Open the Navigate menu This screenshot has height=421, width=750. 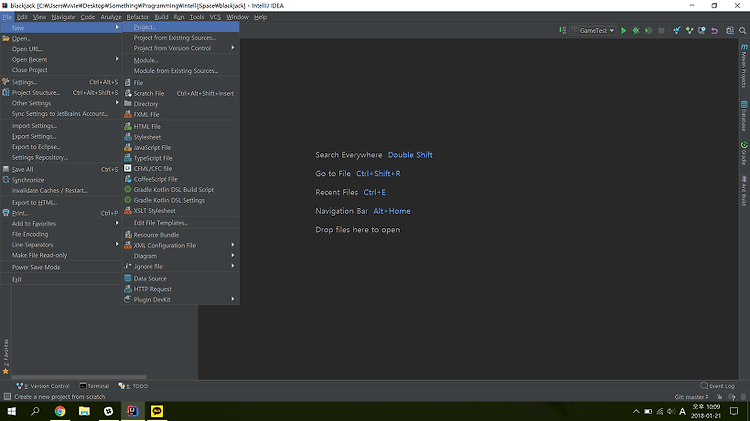(63, 17)
